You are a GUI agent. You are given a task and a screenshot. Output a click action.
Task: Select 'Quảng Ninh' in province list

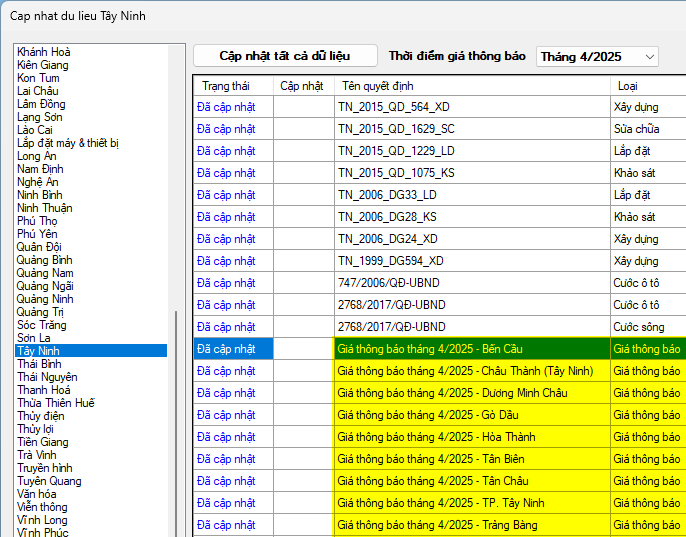91,299
